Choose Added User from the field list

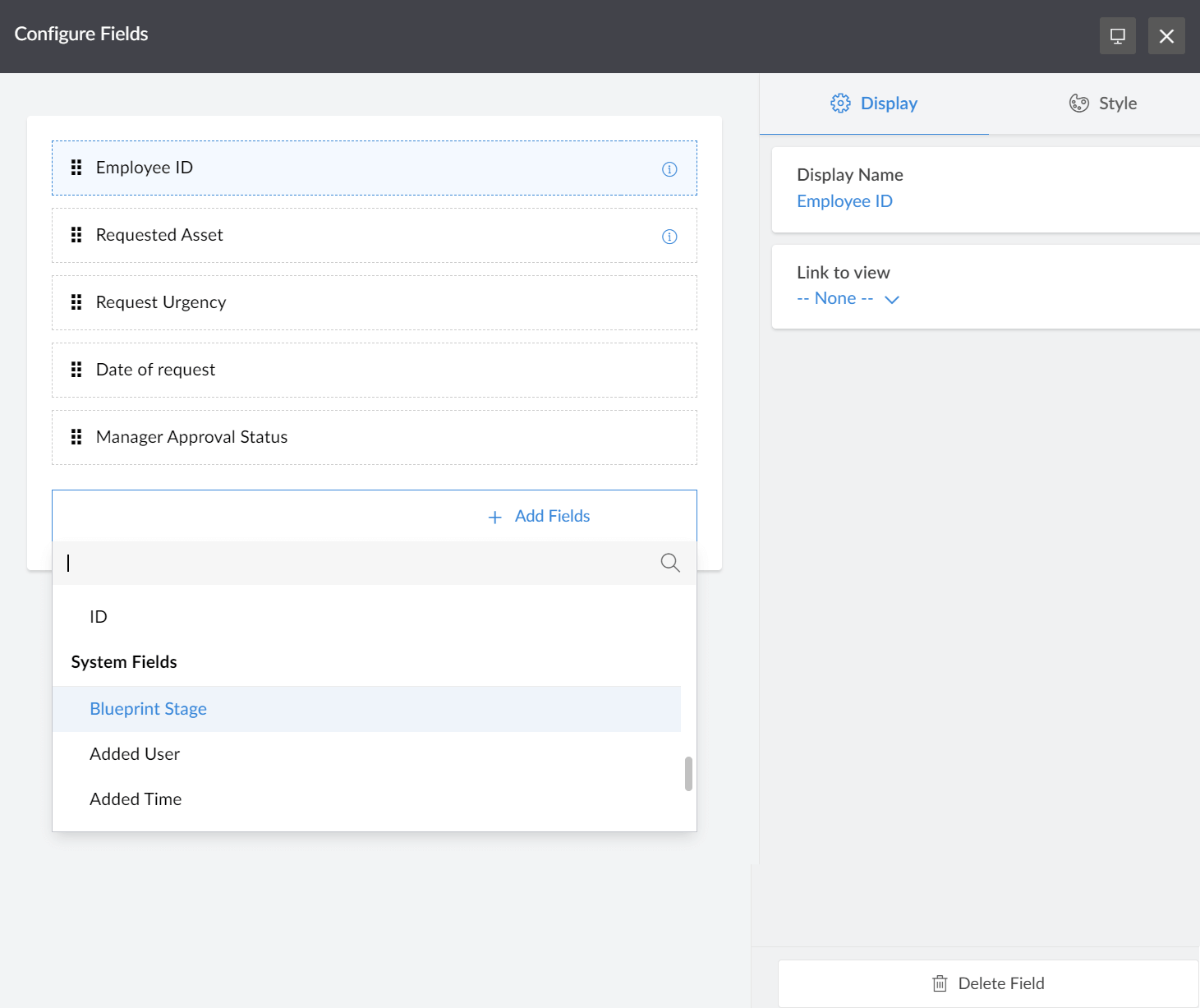pyautogui.click(x=135, y=753)
